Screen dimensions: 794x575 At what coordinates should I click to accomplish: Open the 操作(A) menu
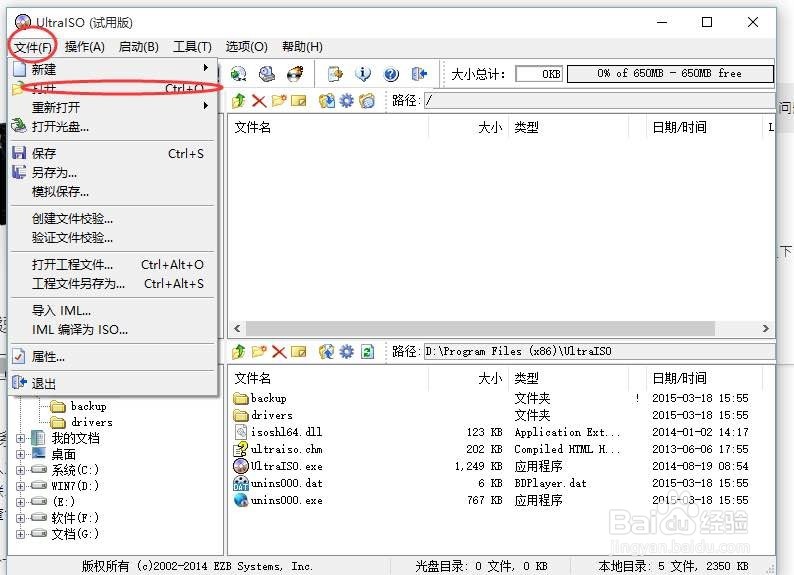(85, 47)
